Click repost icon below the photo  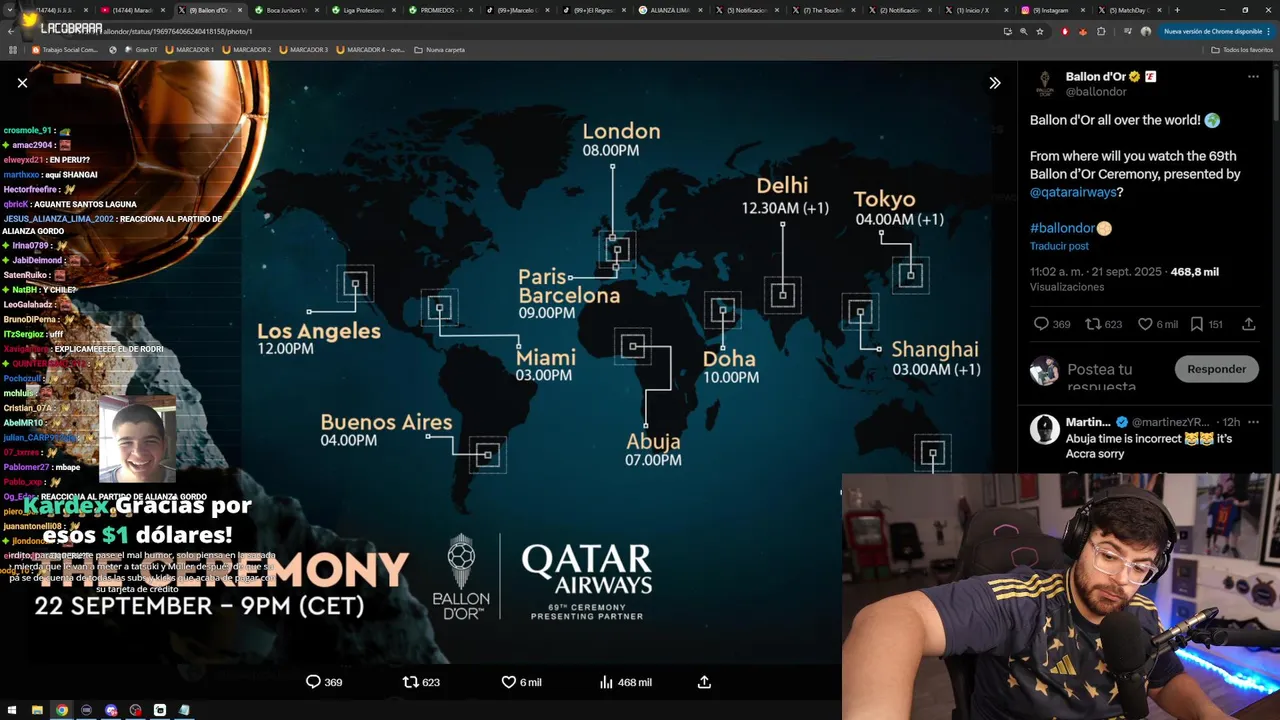coord(410,682)
